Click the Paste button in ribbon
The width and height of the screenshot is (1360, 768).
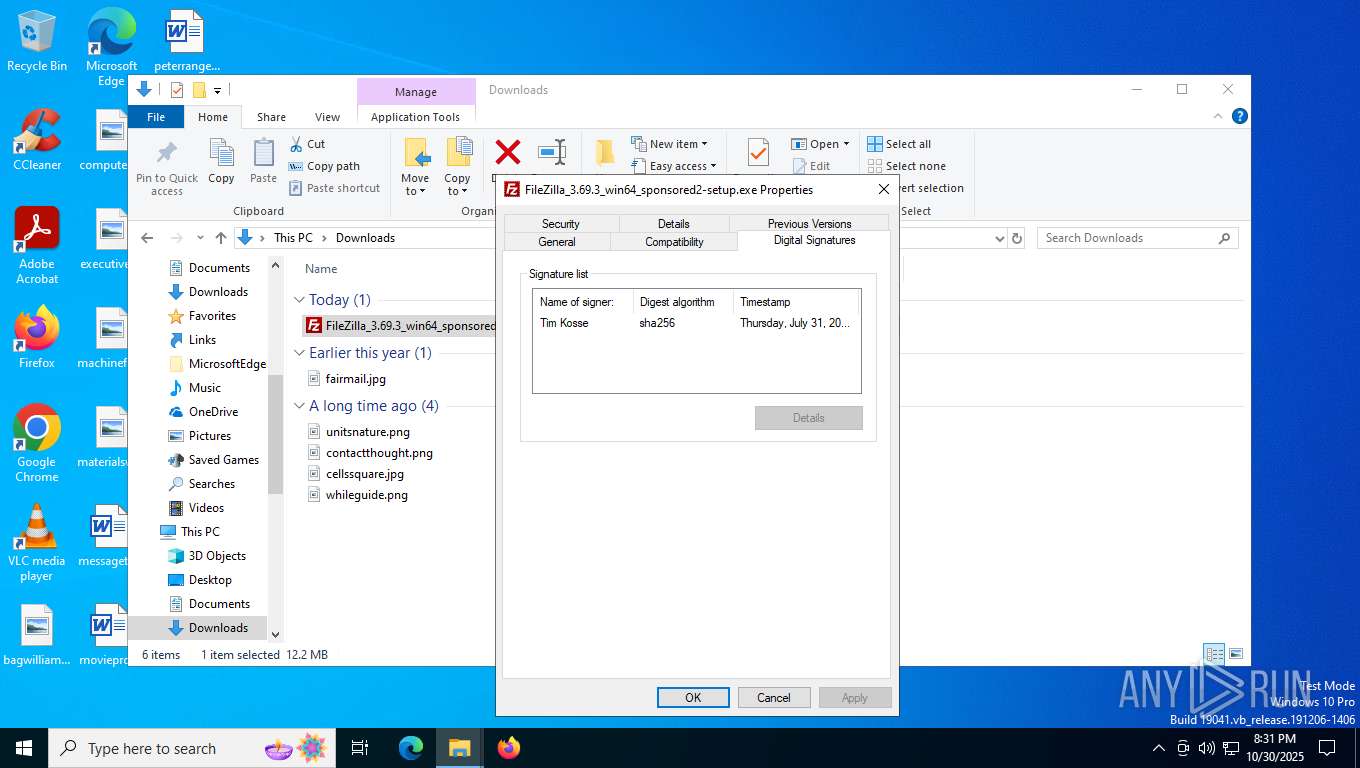263,162
